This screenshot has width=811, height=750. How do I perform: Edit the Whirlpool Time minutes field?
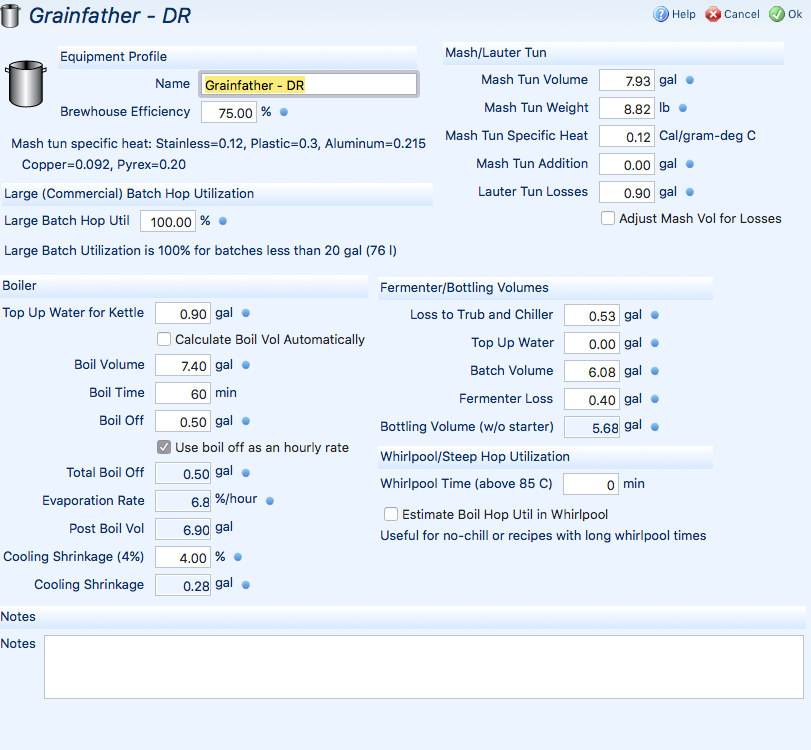pyautogui.click(x=591, y=484)
